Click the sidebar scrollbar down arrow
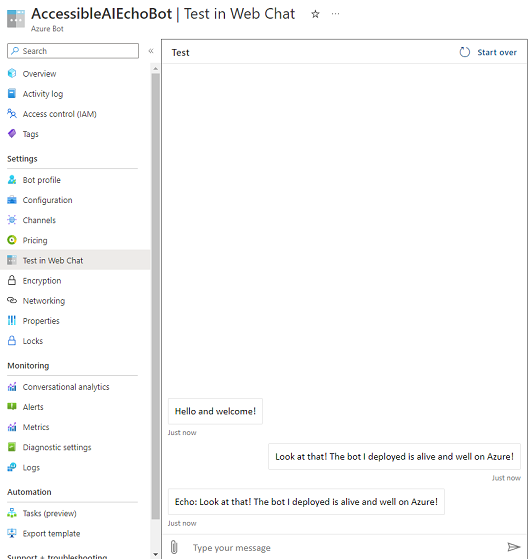 pos(155,554)
